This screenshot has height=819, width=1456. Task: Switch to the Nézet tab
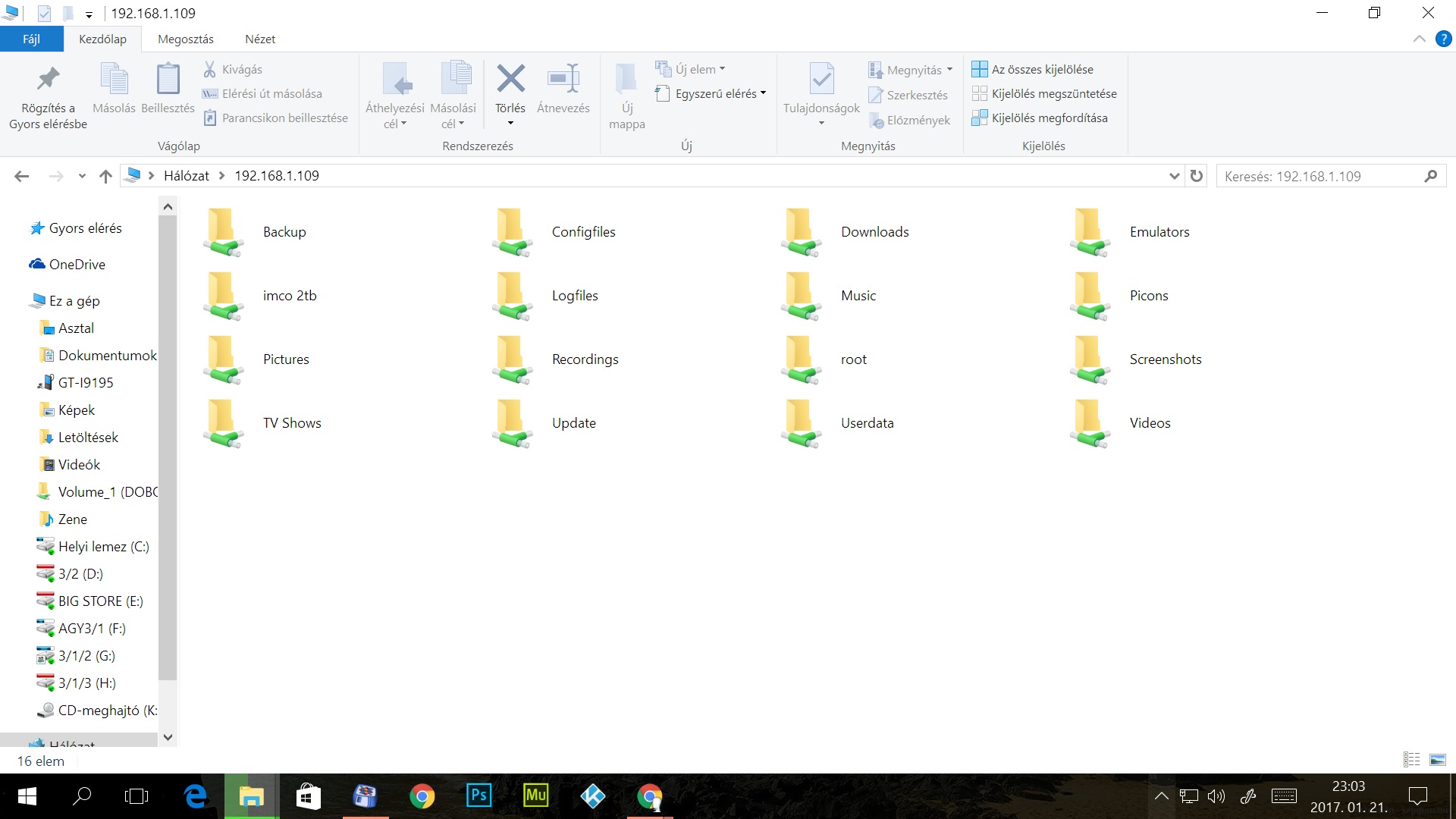tap(260, 39)
